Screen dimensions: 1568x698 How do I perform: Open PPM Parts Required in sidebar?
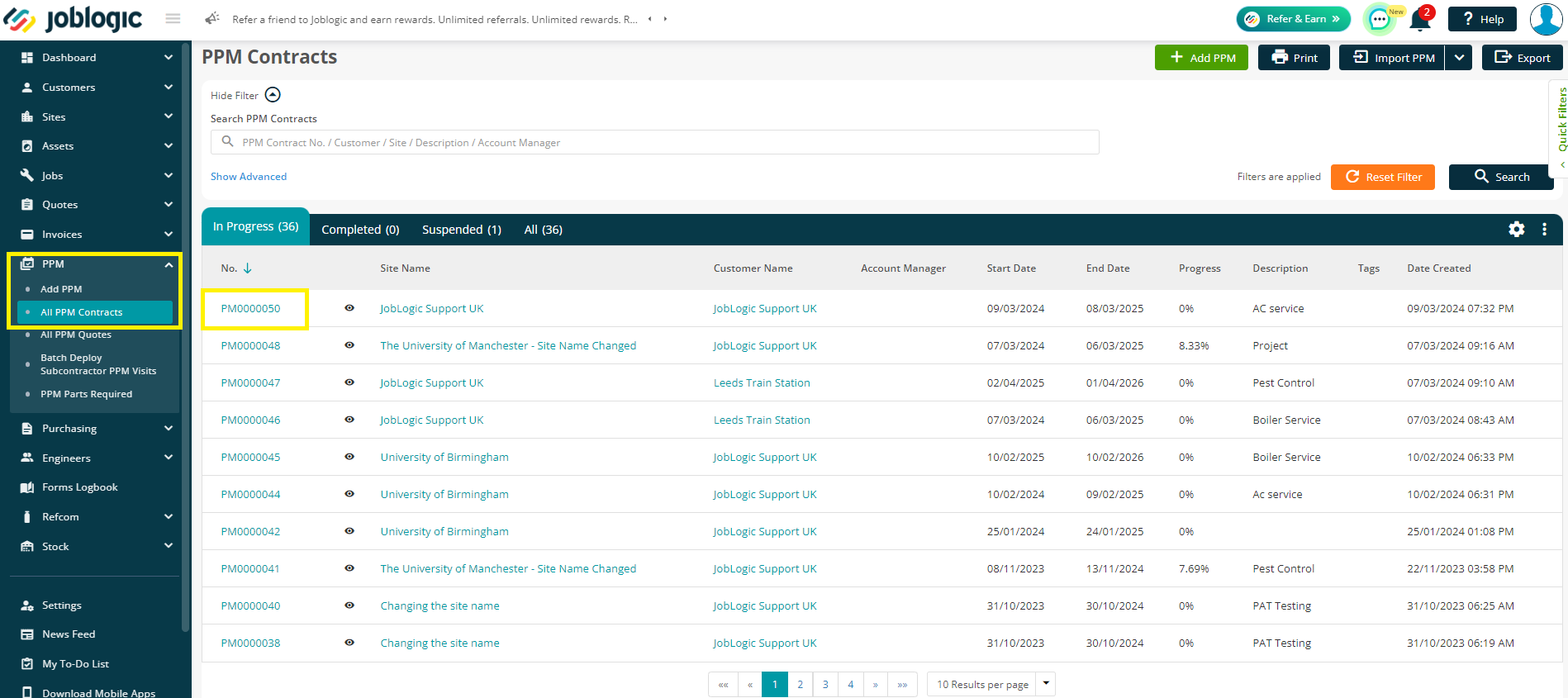(86, 394)
